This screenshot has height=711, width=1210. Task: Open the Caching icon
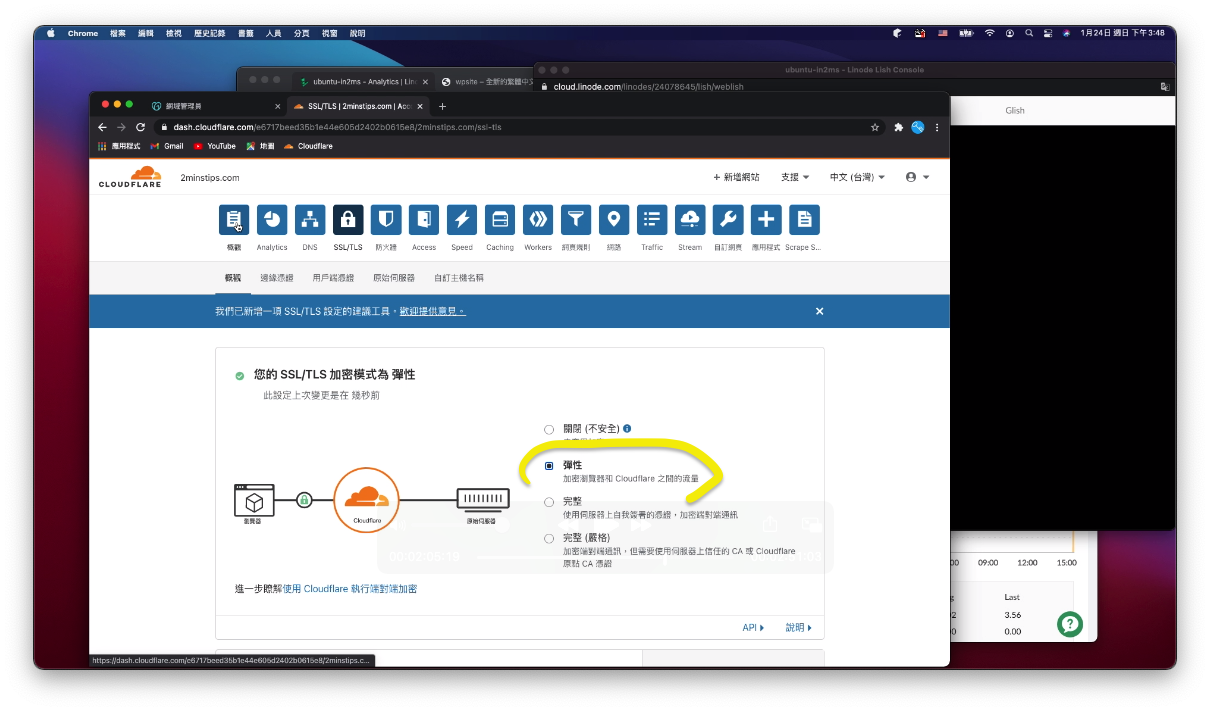(x=500, y=219)
